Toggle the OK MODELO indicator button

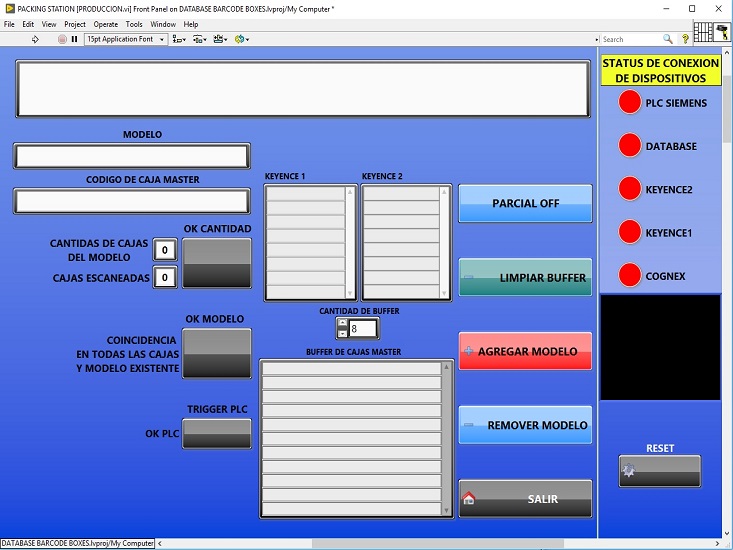(x=217, y=353)
